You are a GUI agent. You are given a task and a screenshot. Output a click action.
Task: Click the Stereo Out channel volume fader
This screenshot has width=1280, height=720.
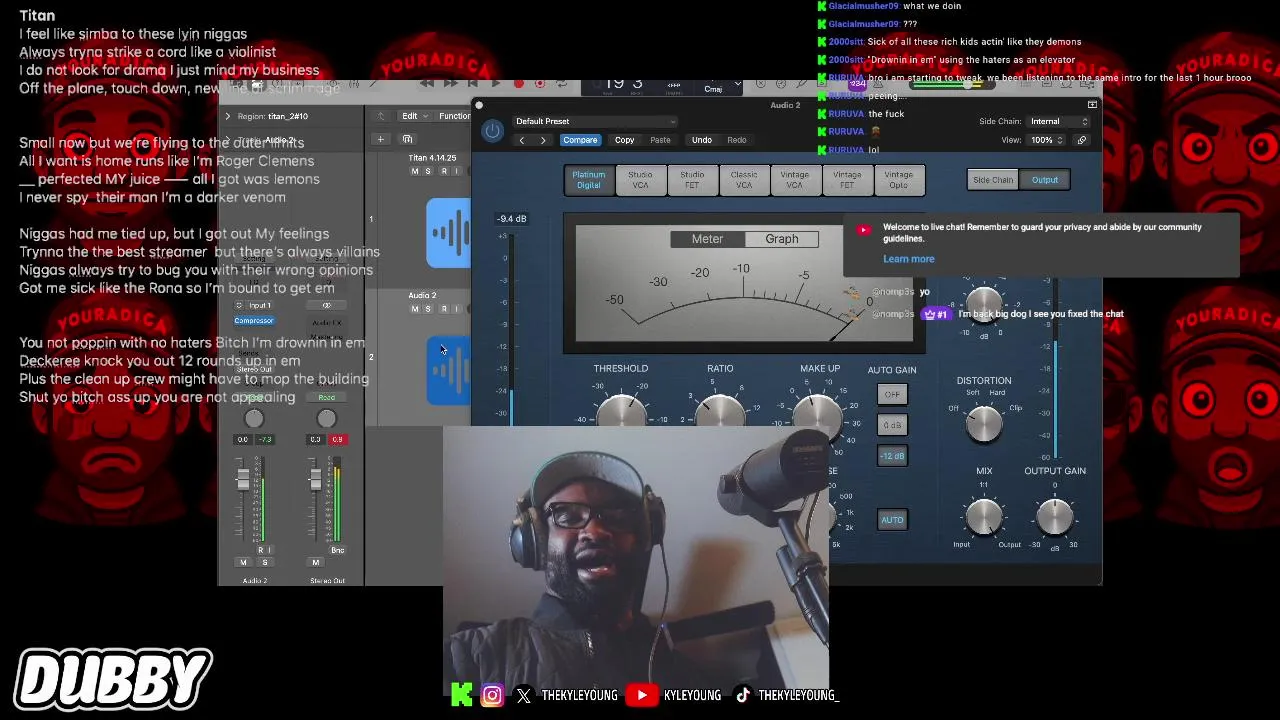point(315,481)
